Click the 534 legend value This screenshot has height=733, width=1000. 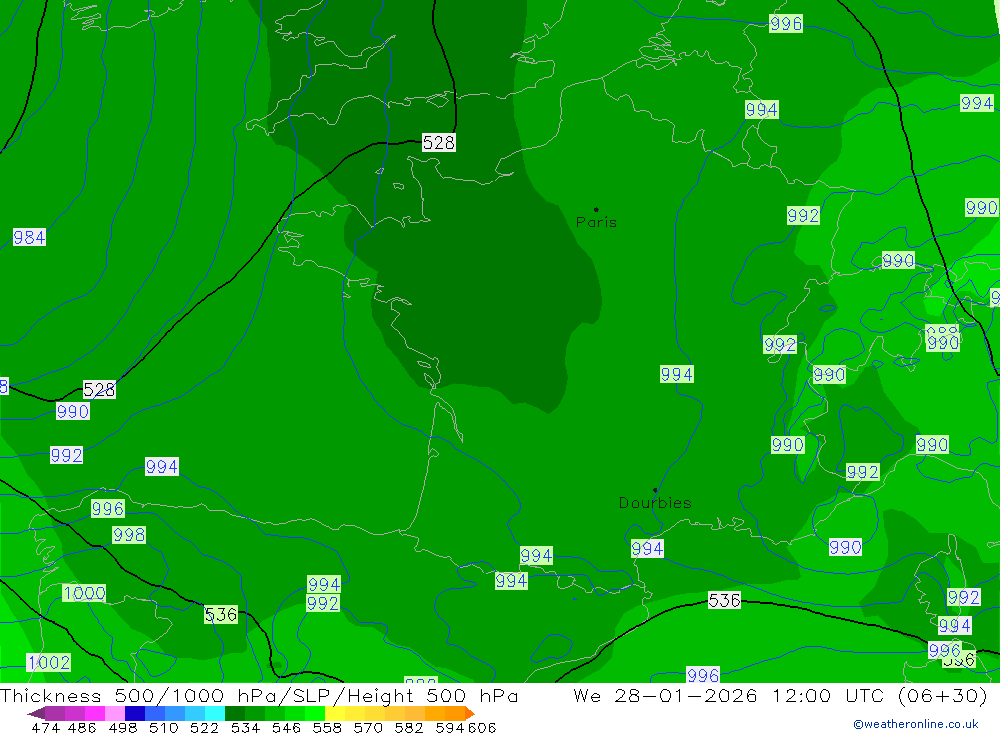tap(245, 727)
